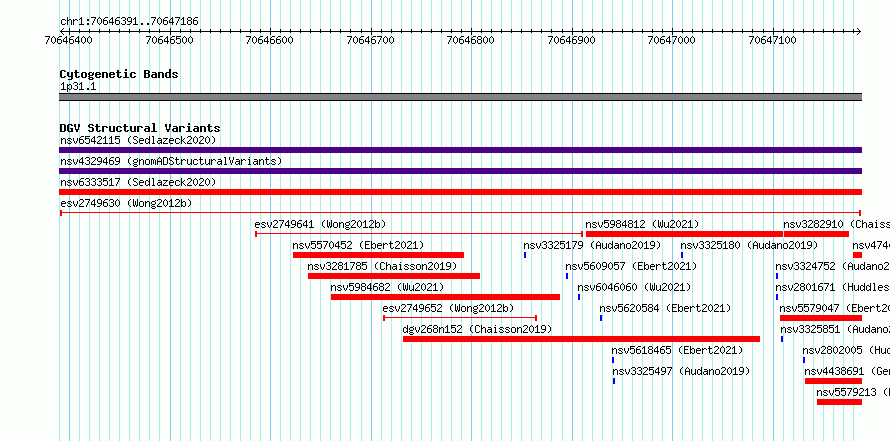Click the gray 1p31.1 cytogenetic band bar
Image resolution: width=890 pixels, height=441 pixels.
[x=460, y=97]
